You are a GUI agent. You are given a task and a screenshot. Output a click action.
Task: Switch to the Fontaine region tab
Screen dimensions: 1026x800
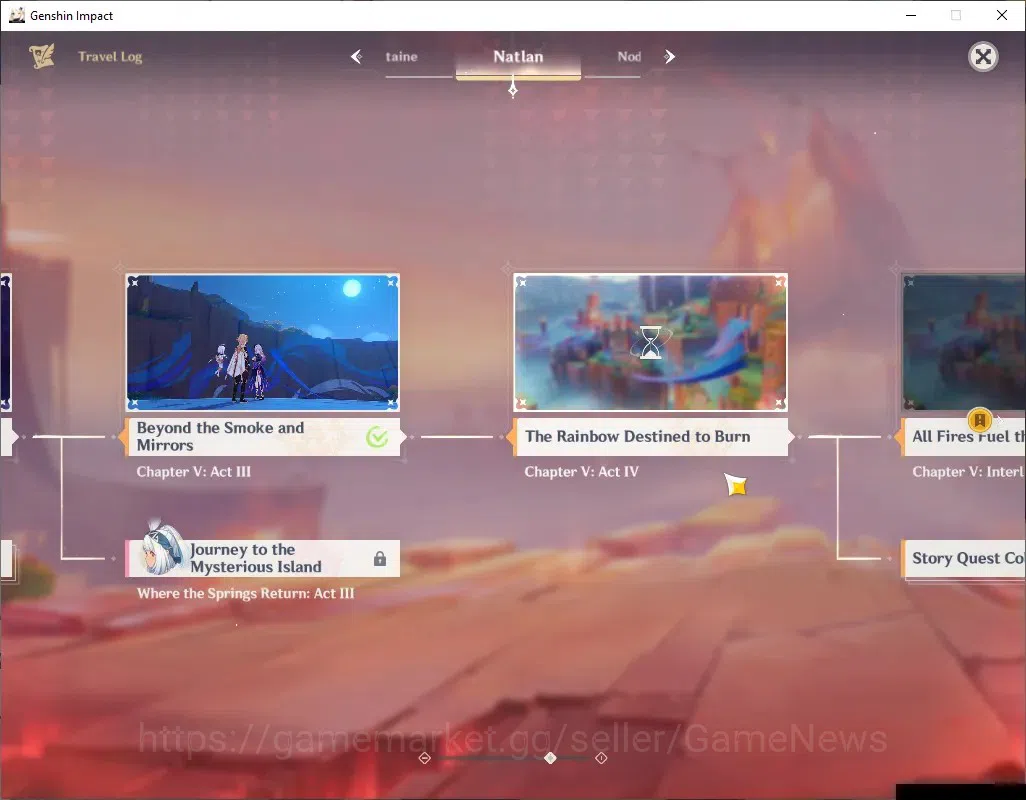coord(401,57)
